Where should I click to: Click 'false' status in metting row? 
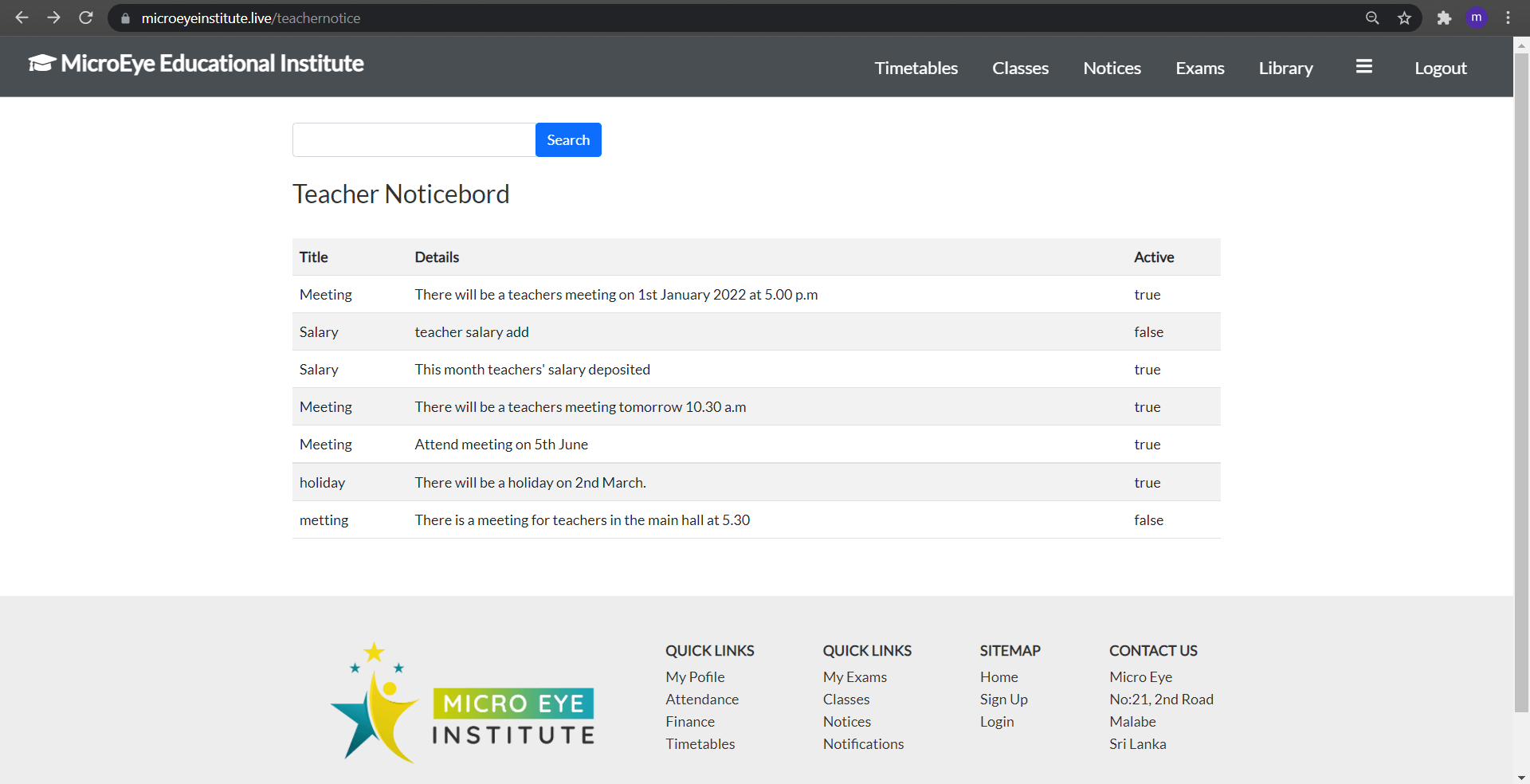pyautogui.click(x=1148, y=520)
